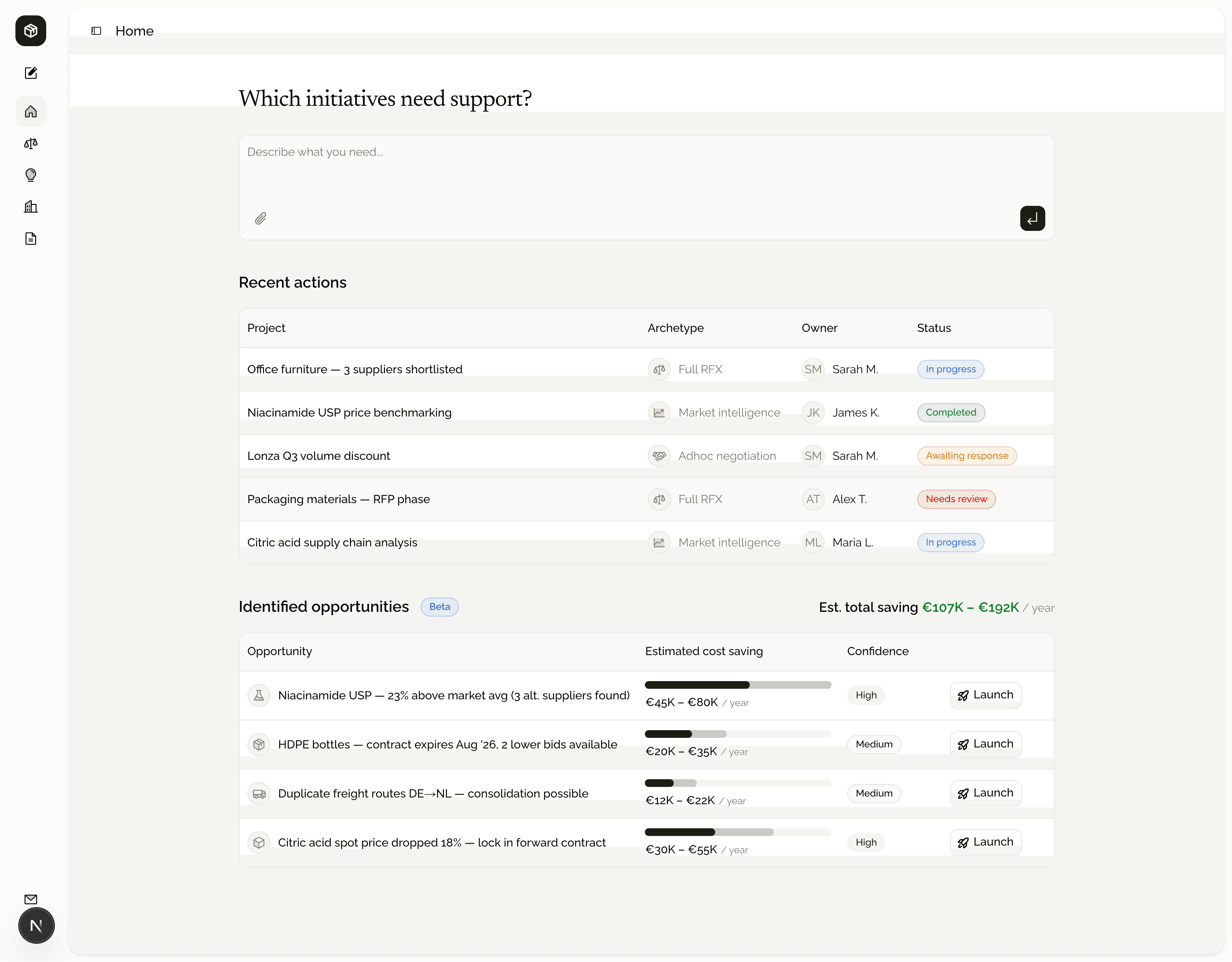Click the Beta badge
This screenshot has height=962, width=1232.
tap(440, 607)
